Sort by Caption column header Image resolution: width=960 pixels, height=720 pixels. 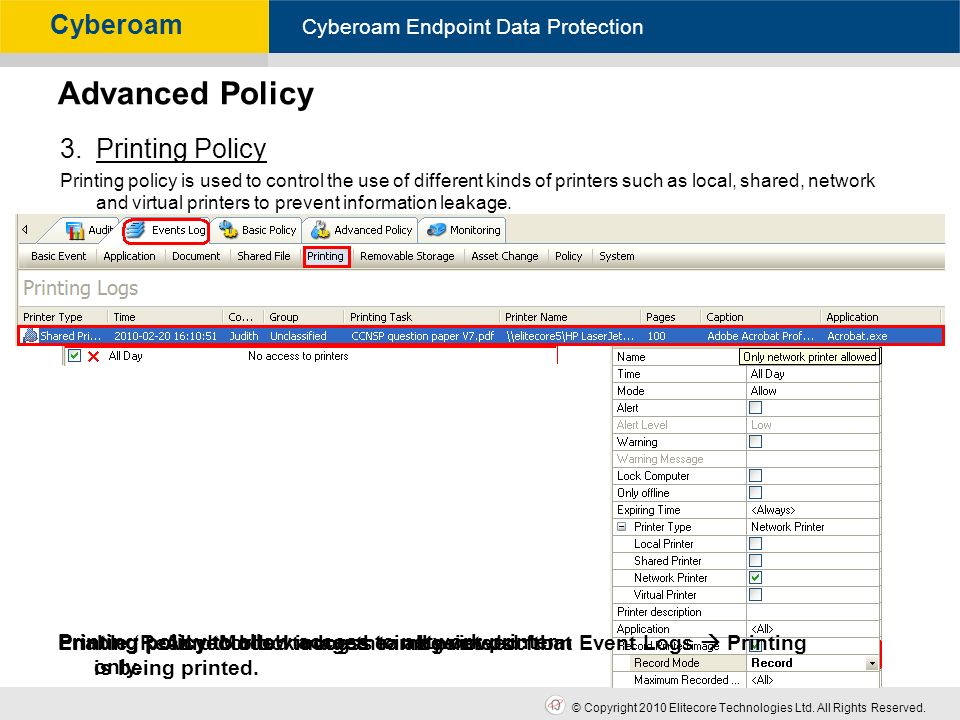coord(760,317)
